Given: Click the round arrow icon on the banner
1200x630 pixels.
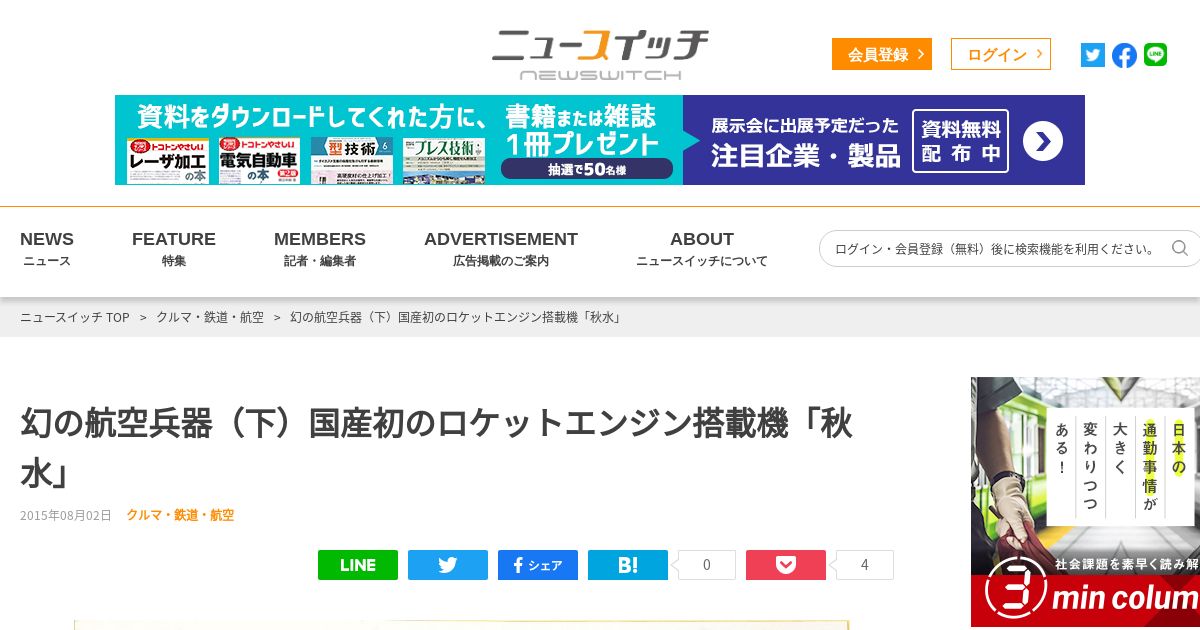Looking at the screenshot, I should click(1042, 141).
